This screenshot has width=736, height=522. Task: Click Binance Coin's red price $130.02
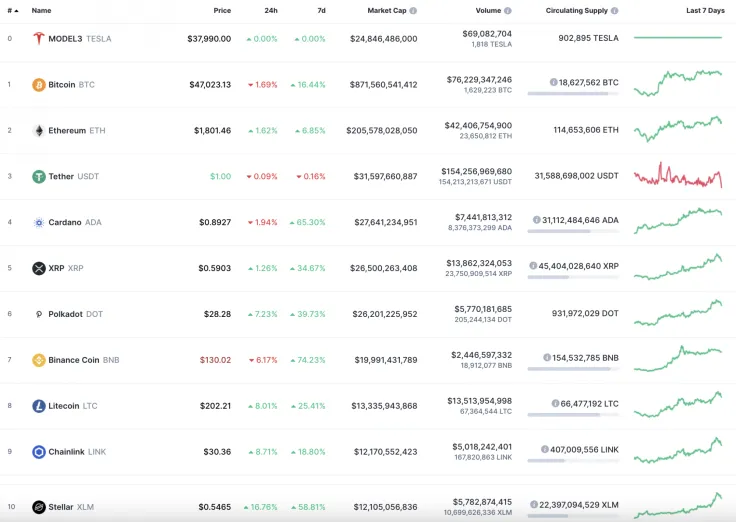pos(215,360)
